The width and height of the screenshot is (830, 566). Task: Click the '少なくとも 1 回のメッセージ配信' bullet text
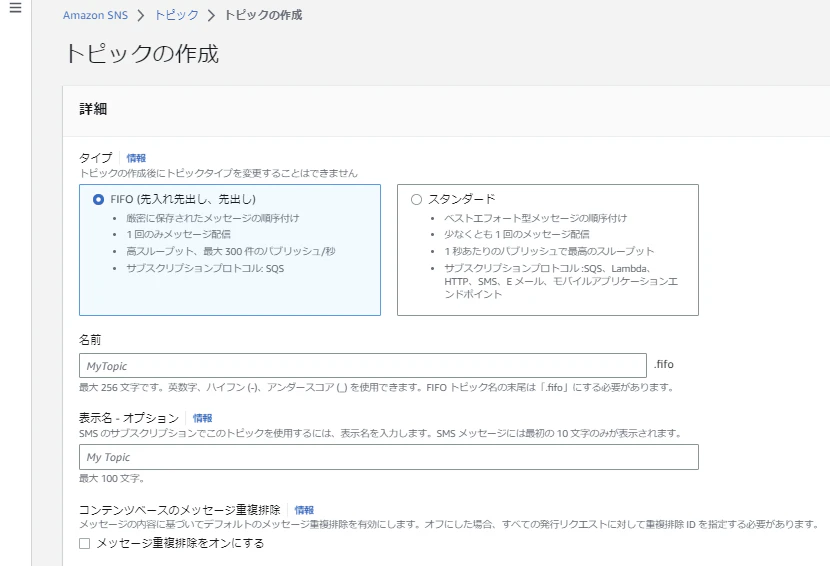517,235
